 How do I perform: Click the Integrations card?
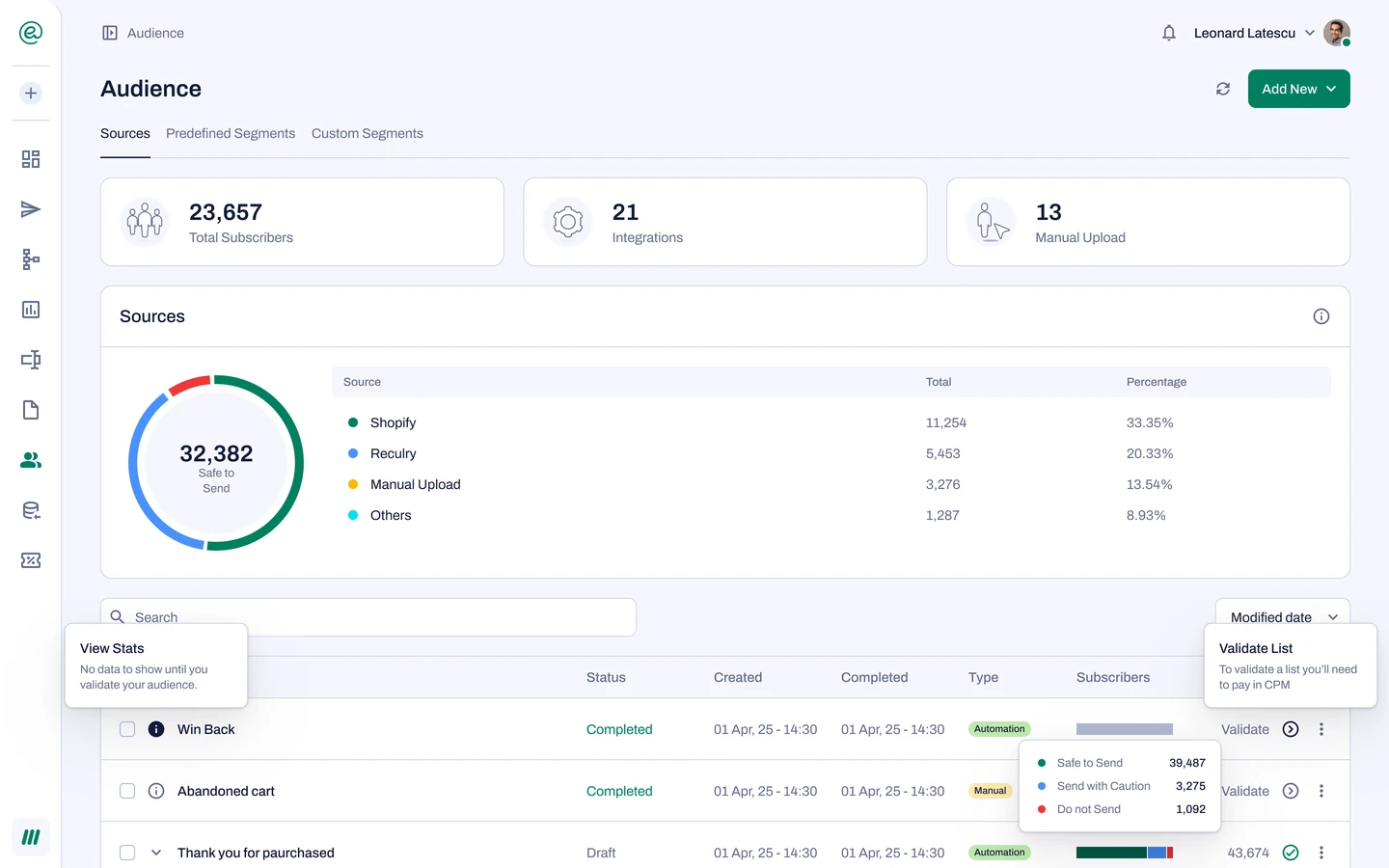(x=725, y=222)
